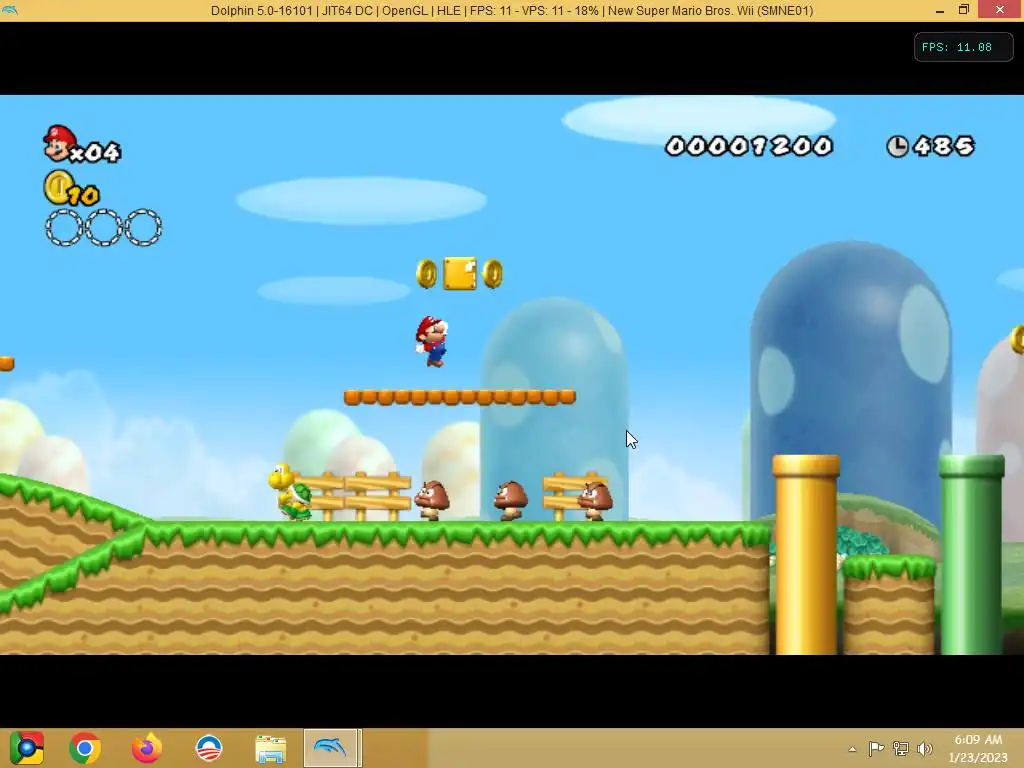Open the Obama logo app in the taskbar

(209, 748)
